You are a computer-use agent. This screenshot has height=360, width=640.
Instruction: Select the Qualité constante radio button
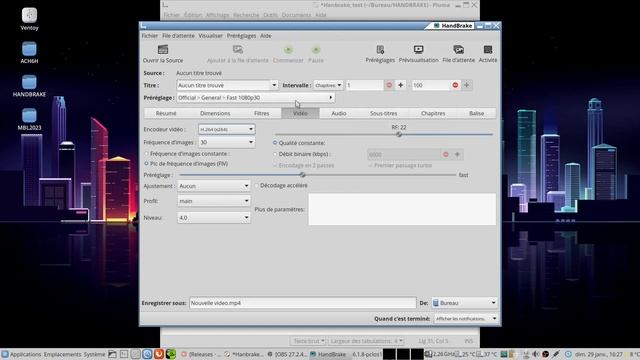[275, 143]
